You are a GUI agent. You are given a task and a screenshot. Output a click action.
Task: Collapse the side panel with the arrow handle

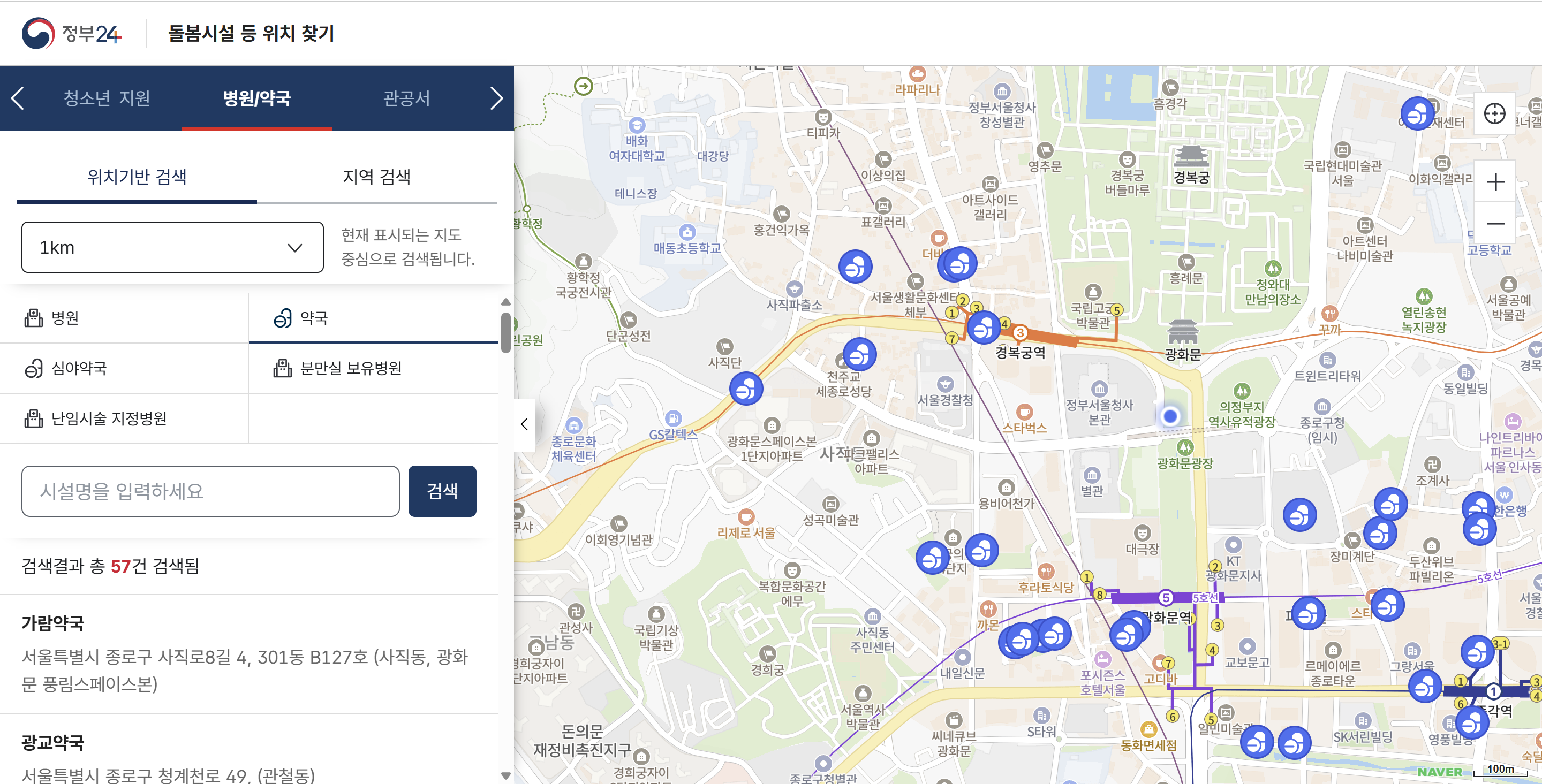click(x=524, y=424)
